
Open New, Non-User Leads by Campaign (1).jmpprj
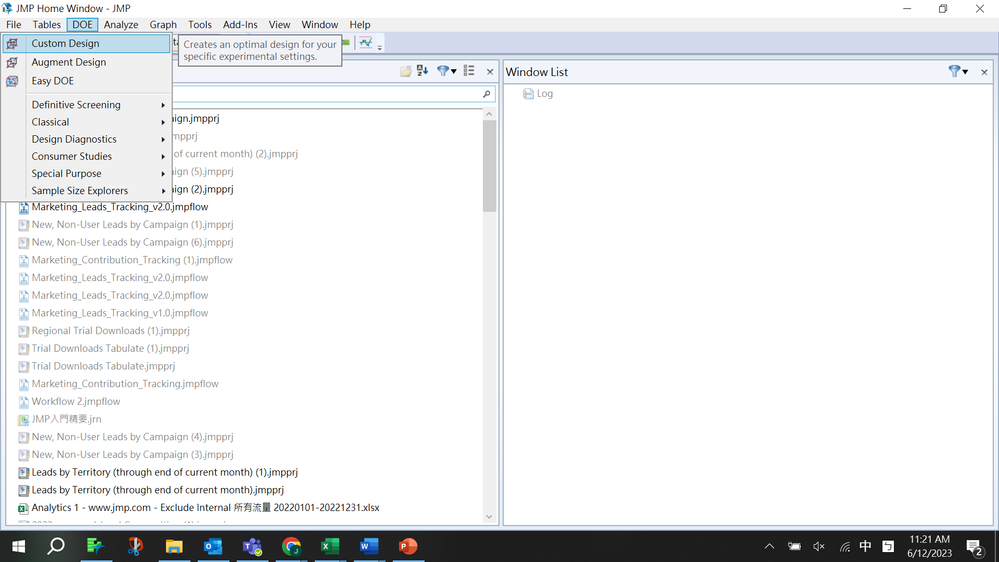click(133, 225)
